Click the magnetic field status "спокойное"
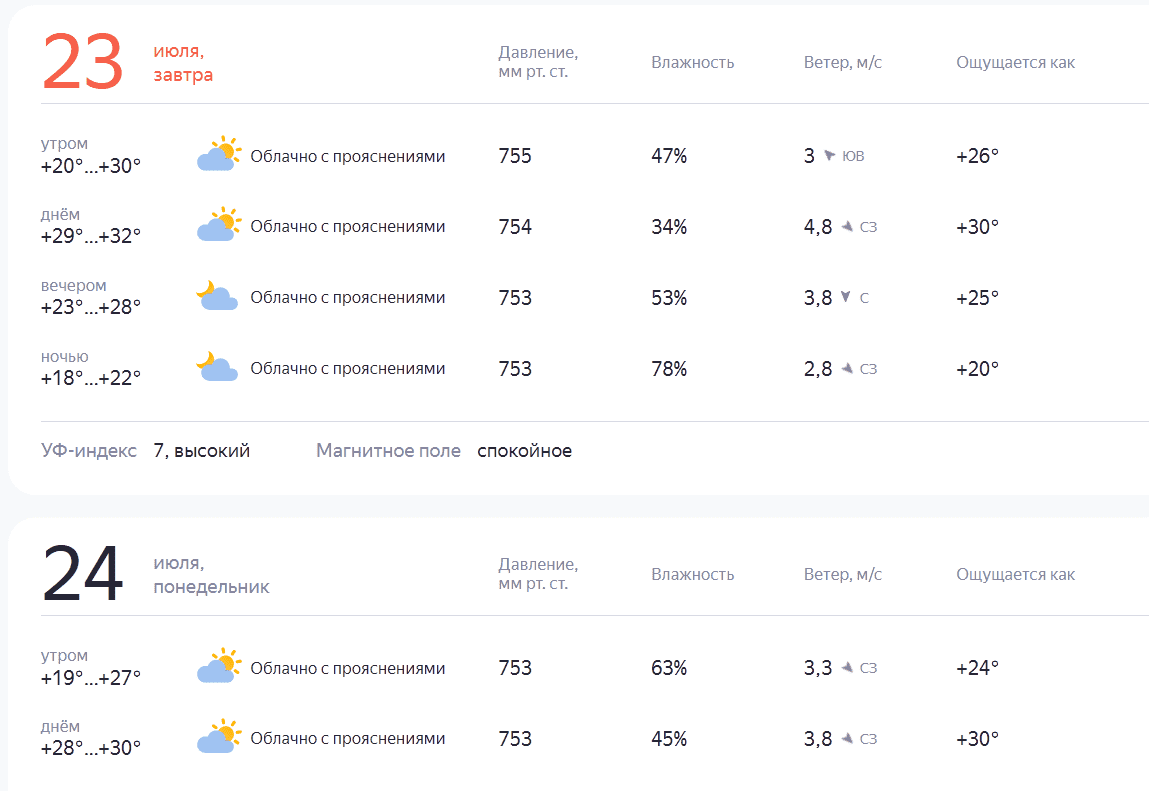The height and width of the screenshot is (791, 1149). [524, 451]
